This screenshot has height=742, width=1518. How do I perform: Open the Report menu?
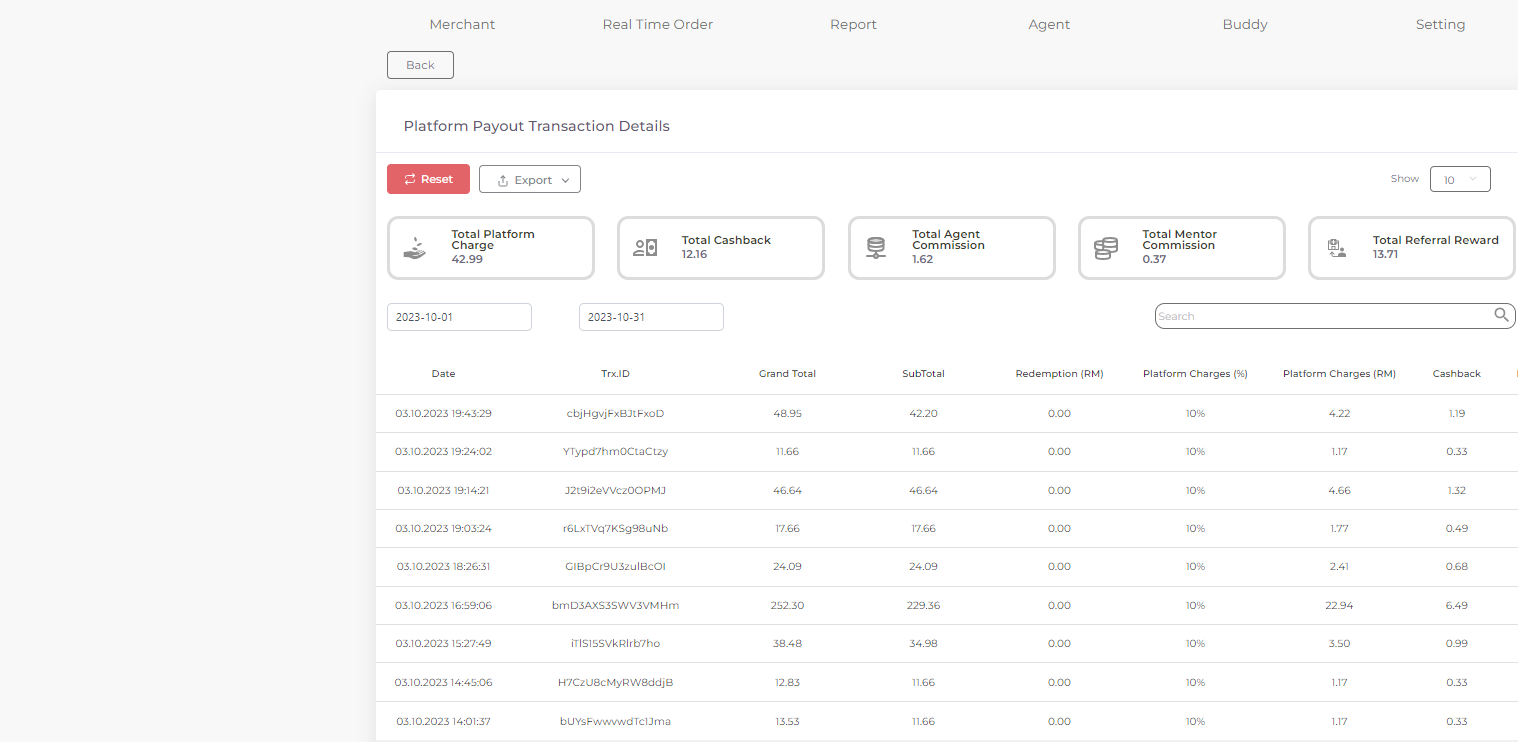(853, 24)
